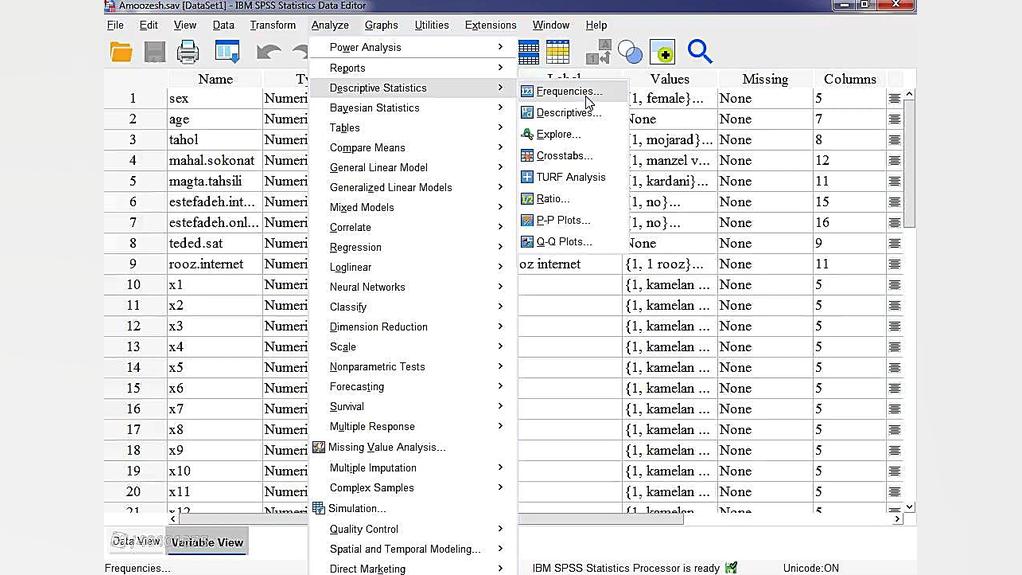Click the Simulation menu icon
This screenshot has height=575, width=1022.
click(x=318, y=509)
